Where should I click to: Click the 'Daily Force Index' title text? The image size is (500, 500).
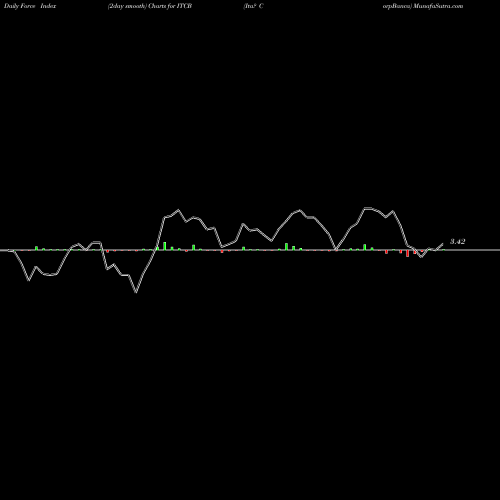coord(30,6)
